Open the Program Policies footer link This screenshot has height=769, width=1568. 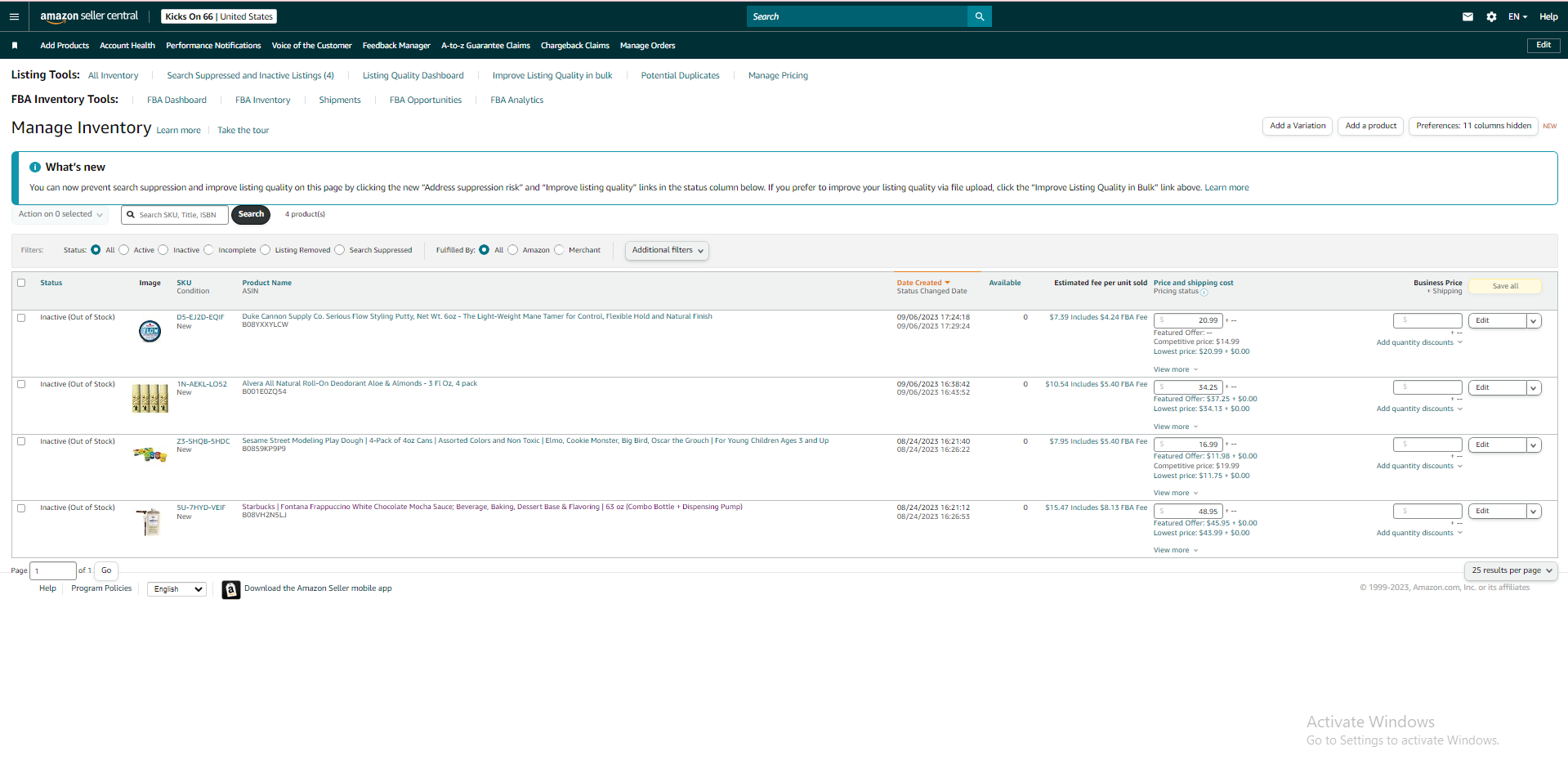pos(101,588)
